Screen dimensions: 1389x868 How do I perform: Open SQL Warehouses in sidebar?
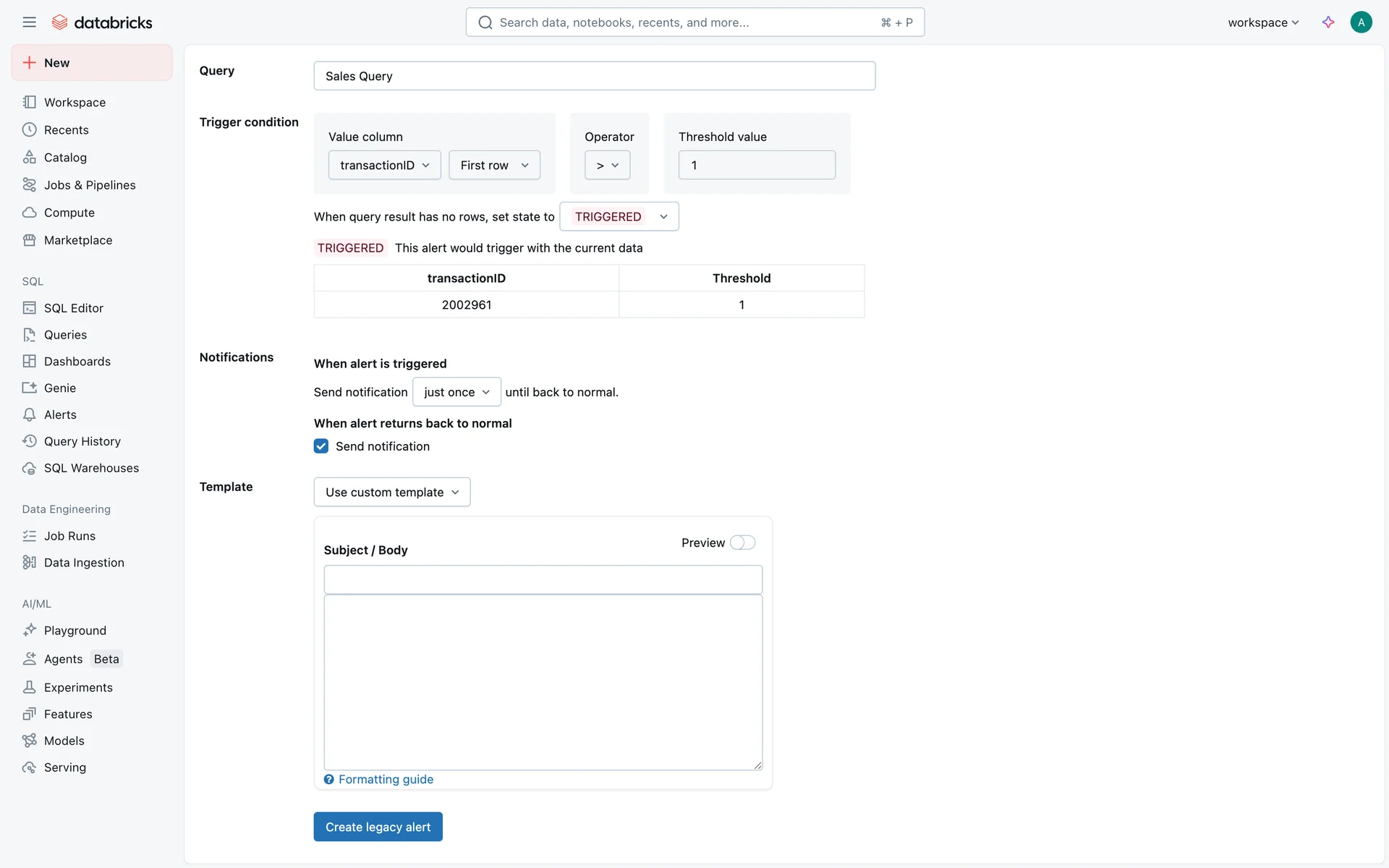tap(91, 468)
